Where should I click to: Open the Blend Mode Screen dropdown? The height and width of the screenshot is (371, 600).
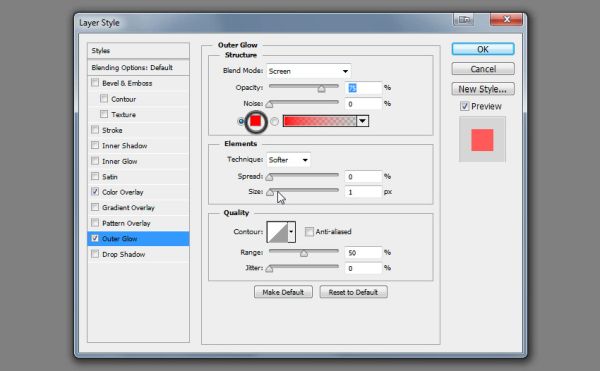click(308, 71)
